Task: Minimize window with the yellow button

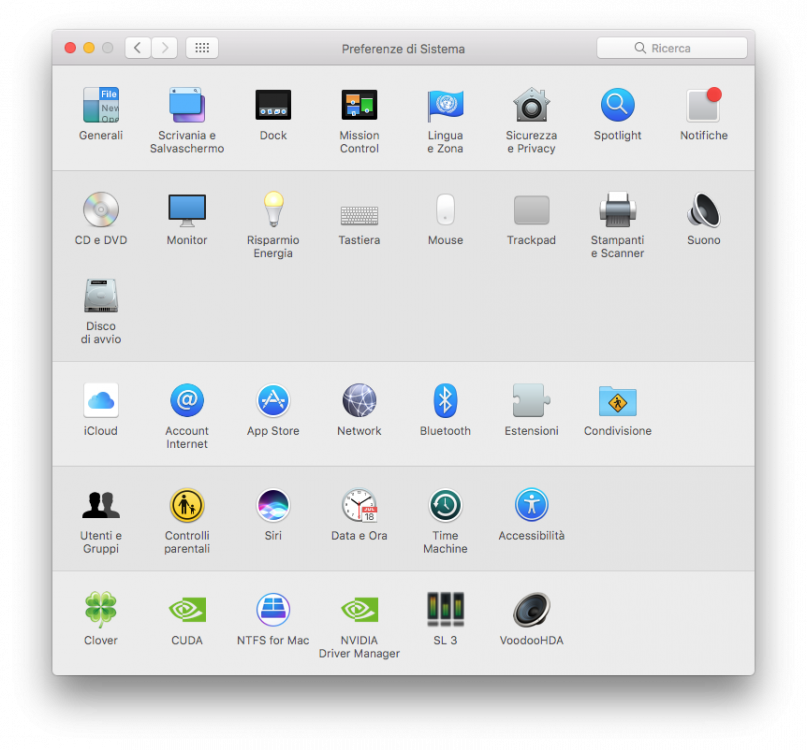Action: (x=89, y=48)
